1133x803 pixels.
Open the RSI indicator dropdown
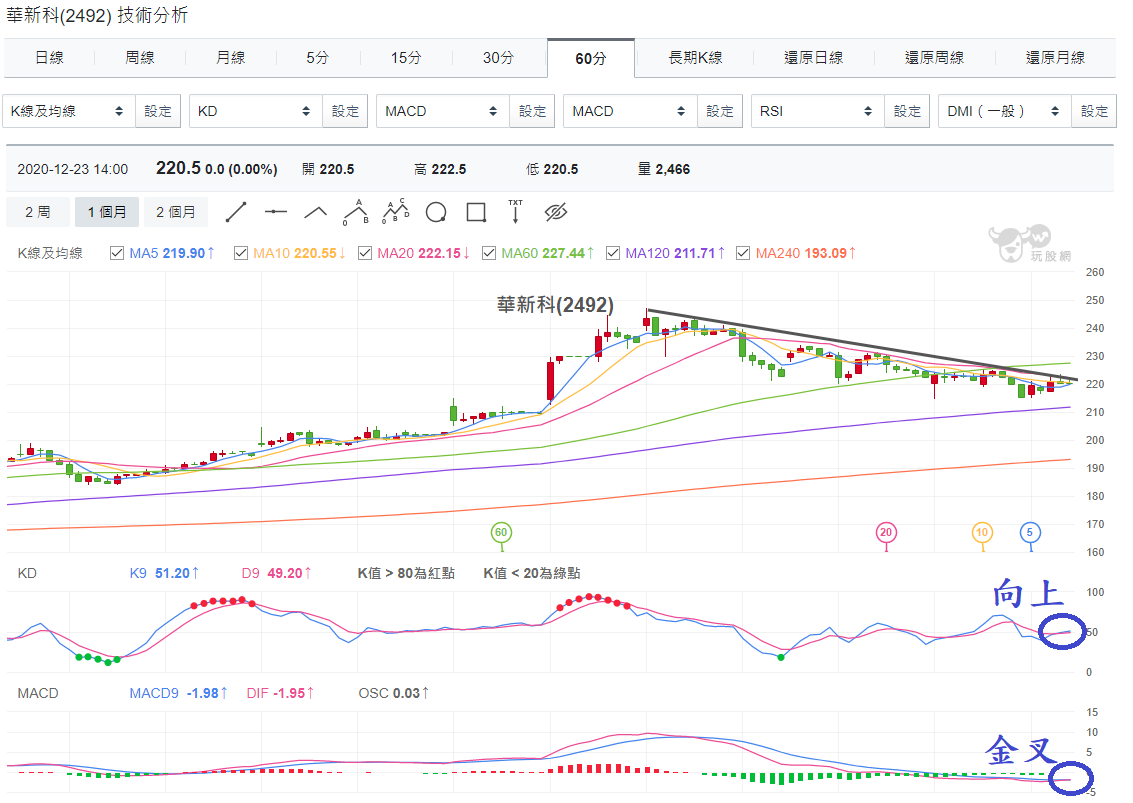[x=818, y=111]
